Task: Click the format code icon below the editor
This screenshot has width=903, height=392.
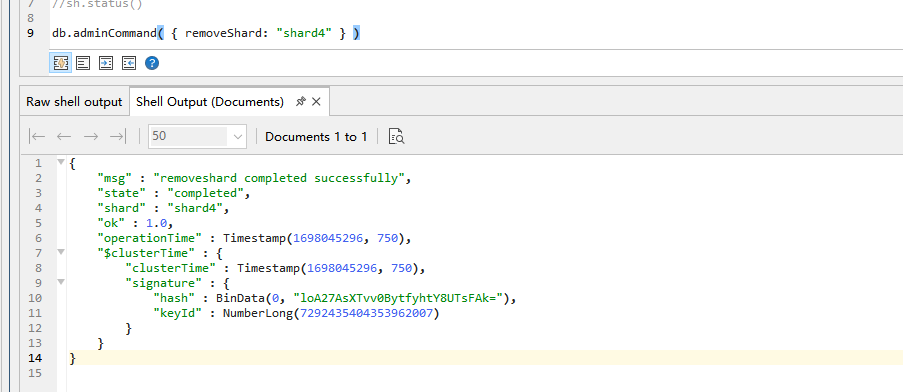Action: click(x=83, y=63)
